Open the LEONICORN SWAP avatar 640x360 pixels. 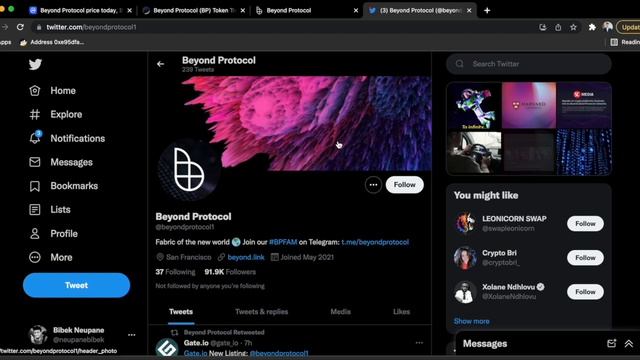point(465,223)
